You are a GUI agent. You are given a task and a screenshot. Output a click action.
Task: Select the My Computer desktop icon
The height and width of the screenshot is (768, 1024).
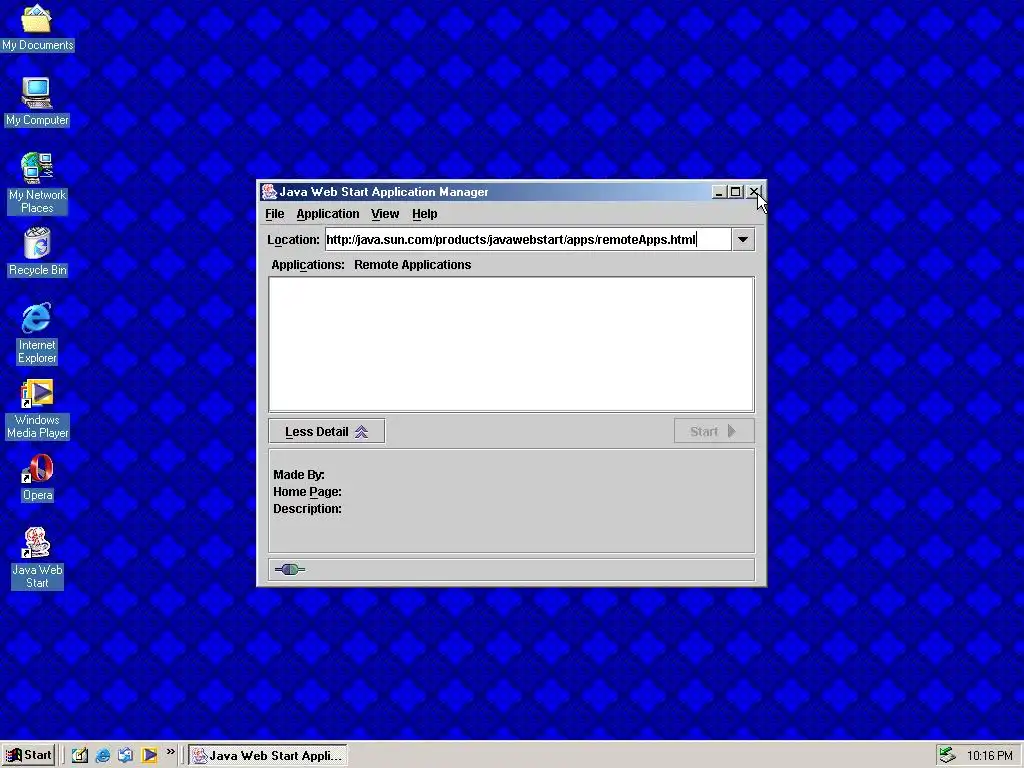pyautogui.click(x=37, y=101)
